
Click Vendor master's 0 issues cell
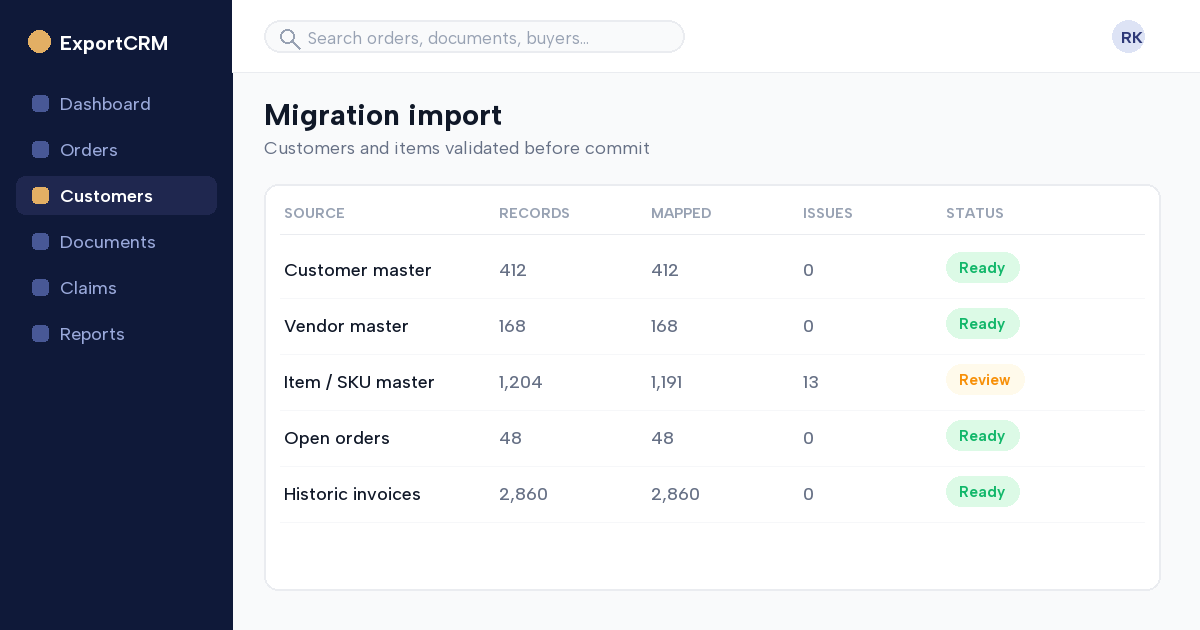pos(808,326)
